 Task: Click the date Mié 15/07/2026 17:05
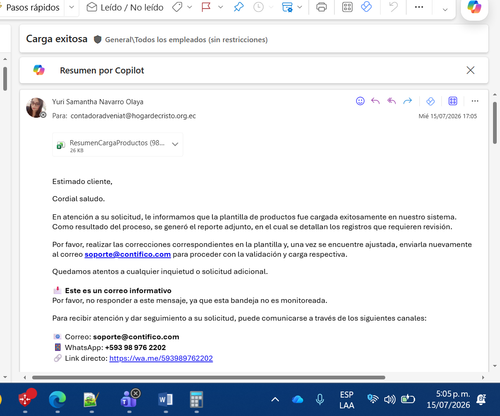tap(448, 116)
